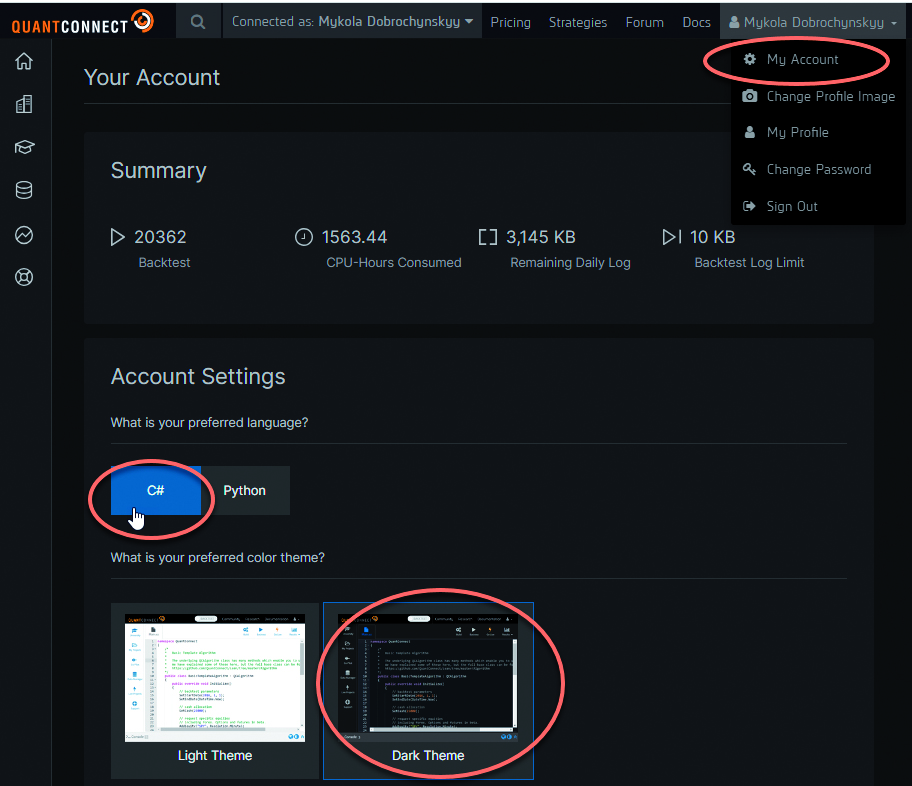Click the camera icon for profile image

[750, 96]
